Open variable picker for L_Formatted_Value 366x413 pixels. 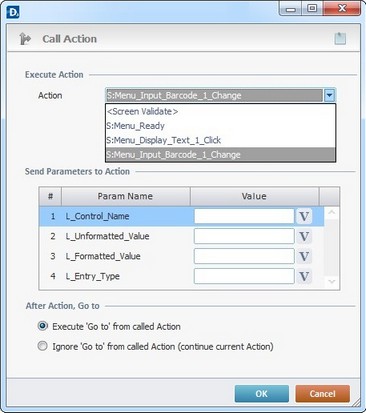pyautogui.click(x=304, y=256)
